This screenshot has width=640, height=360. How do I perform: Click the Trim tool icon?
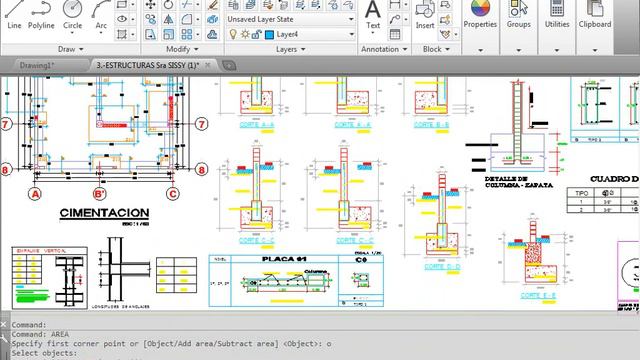187,4
